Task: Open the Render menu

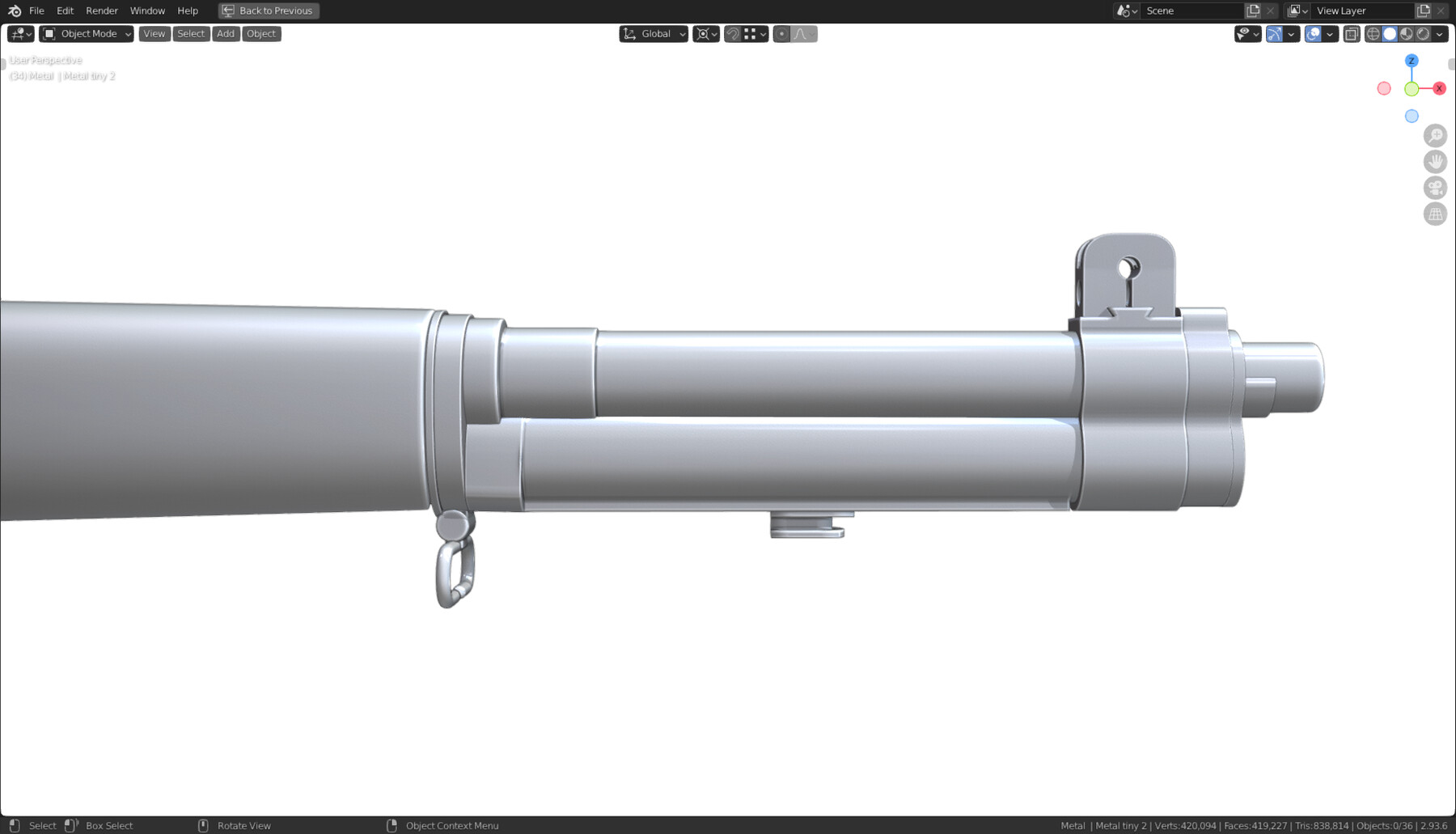Action: click(101, 11)
